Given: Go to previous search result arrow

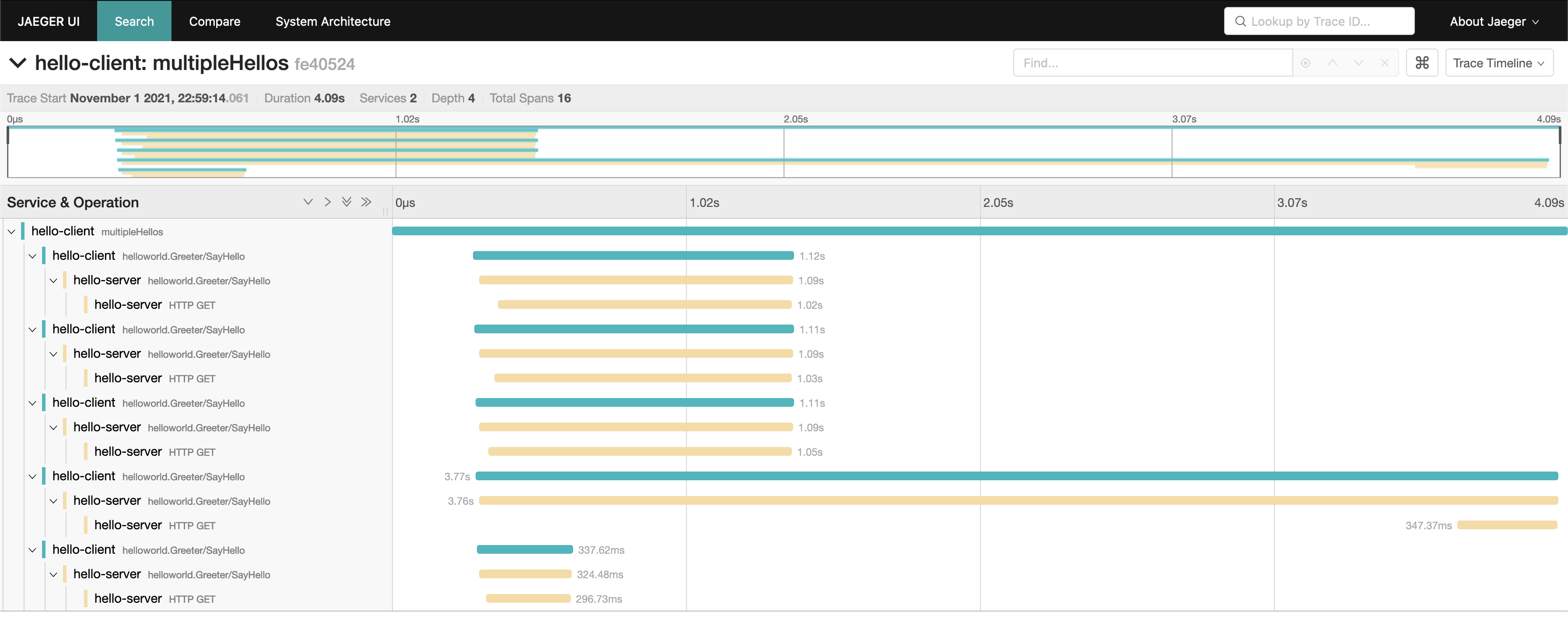Looking at the screenshot, I should click(x=1332, y=63).
